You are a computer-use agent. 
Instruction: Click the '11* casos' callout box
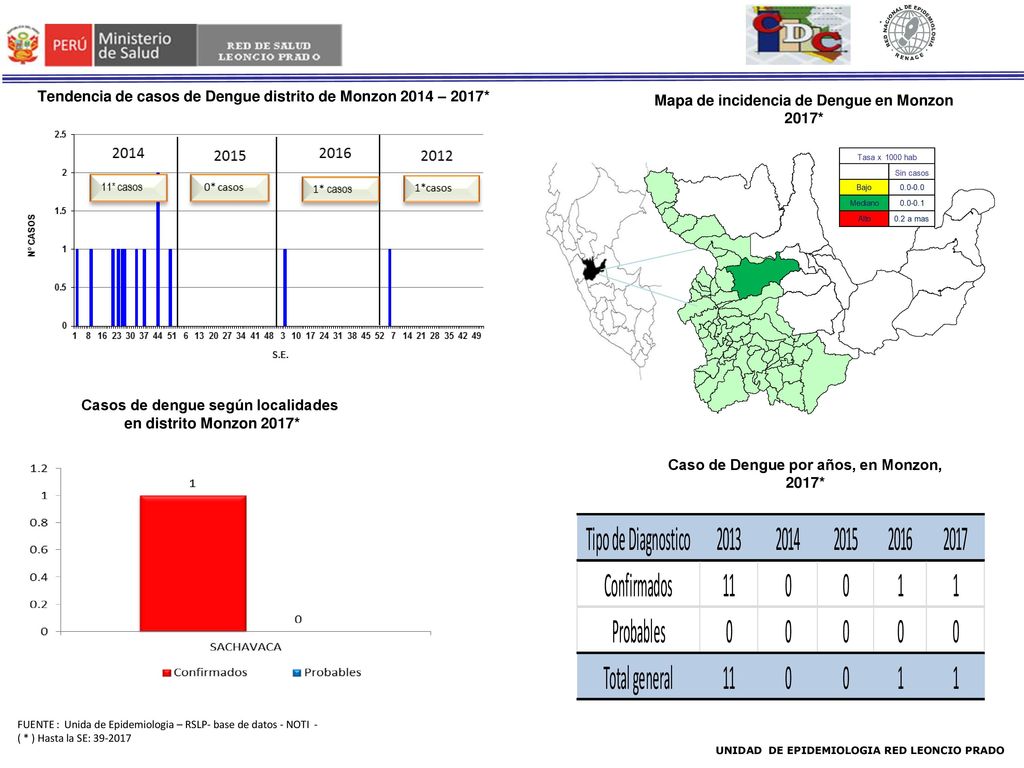pos(129,187)
